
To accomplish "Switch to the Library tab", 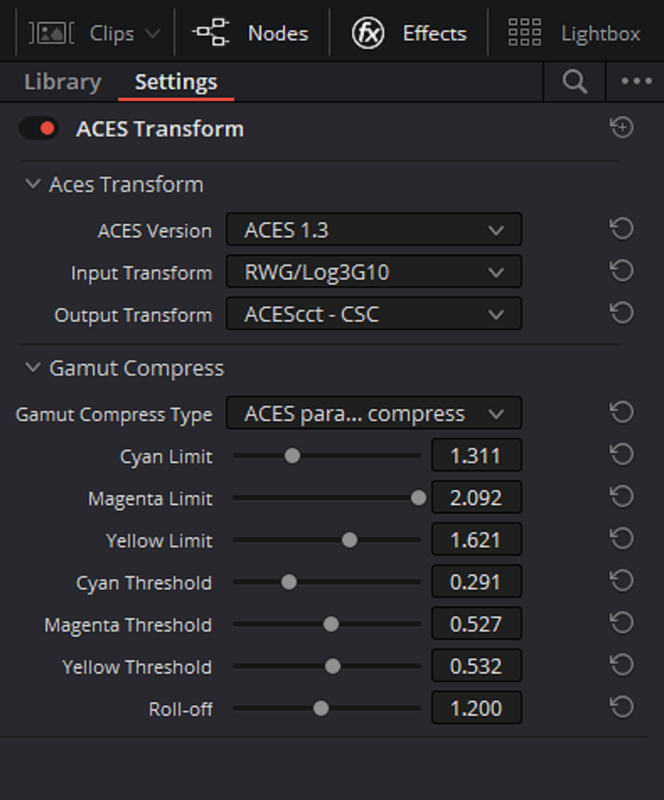I will (x=63, y=82).
